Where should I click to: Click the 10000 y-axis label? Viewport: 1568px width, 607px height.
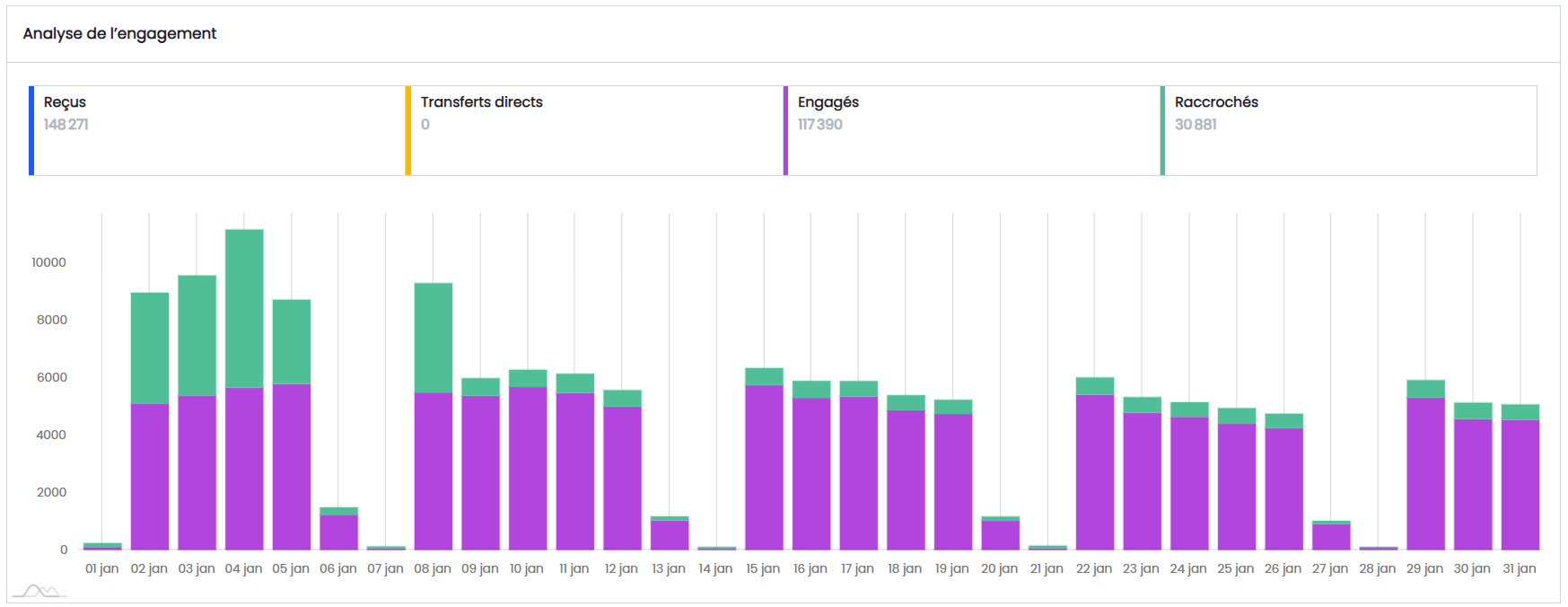coord(49,262)
